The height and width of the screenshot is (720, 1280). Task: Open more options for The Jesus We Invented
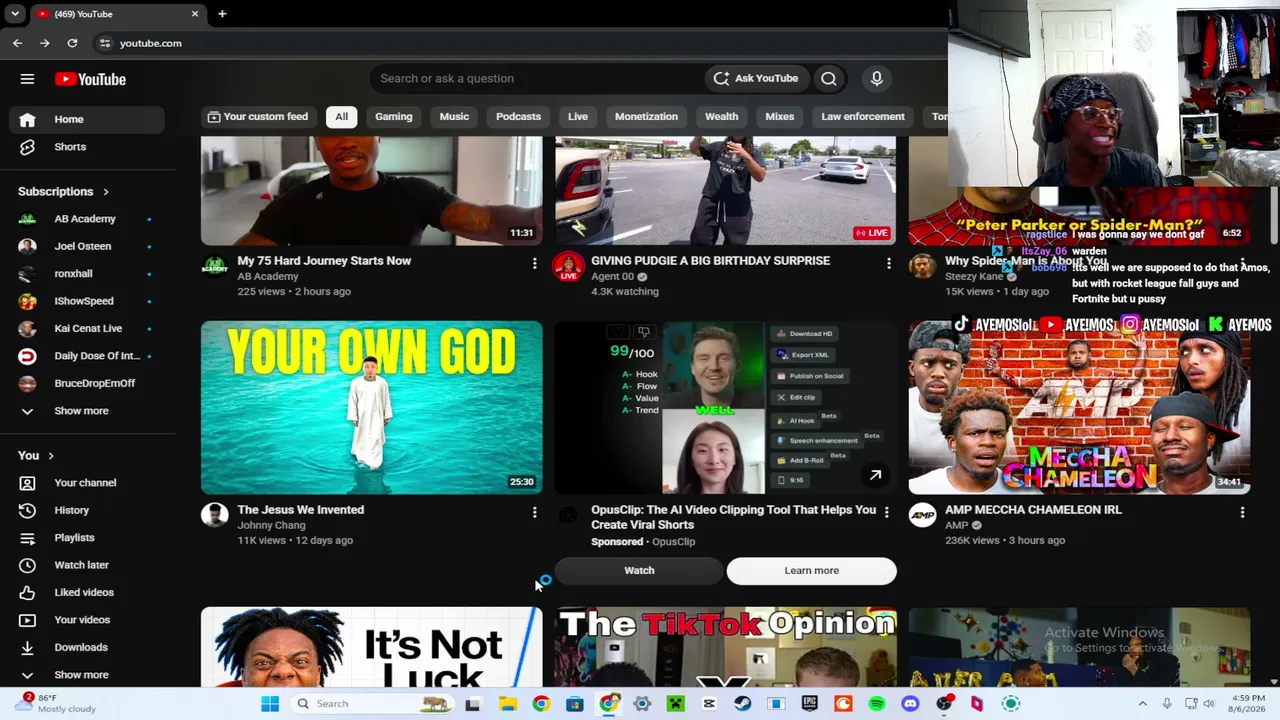[534, 513]
